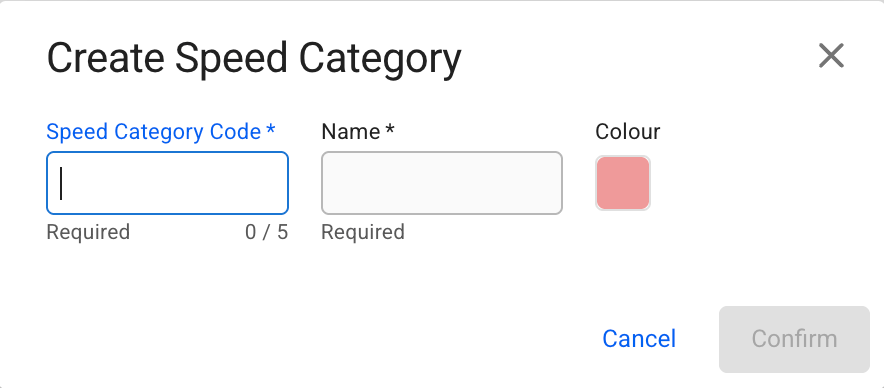Click the asterisk beside Speed Category Code
This screenshot has height=388, width=884.
270,129
